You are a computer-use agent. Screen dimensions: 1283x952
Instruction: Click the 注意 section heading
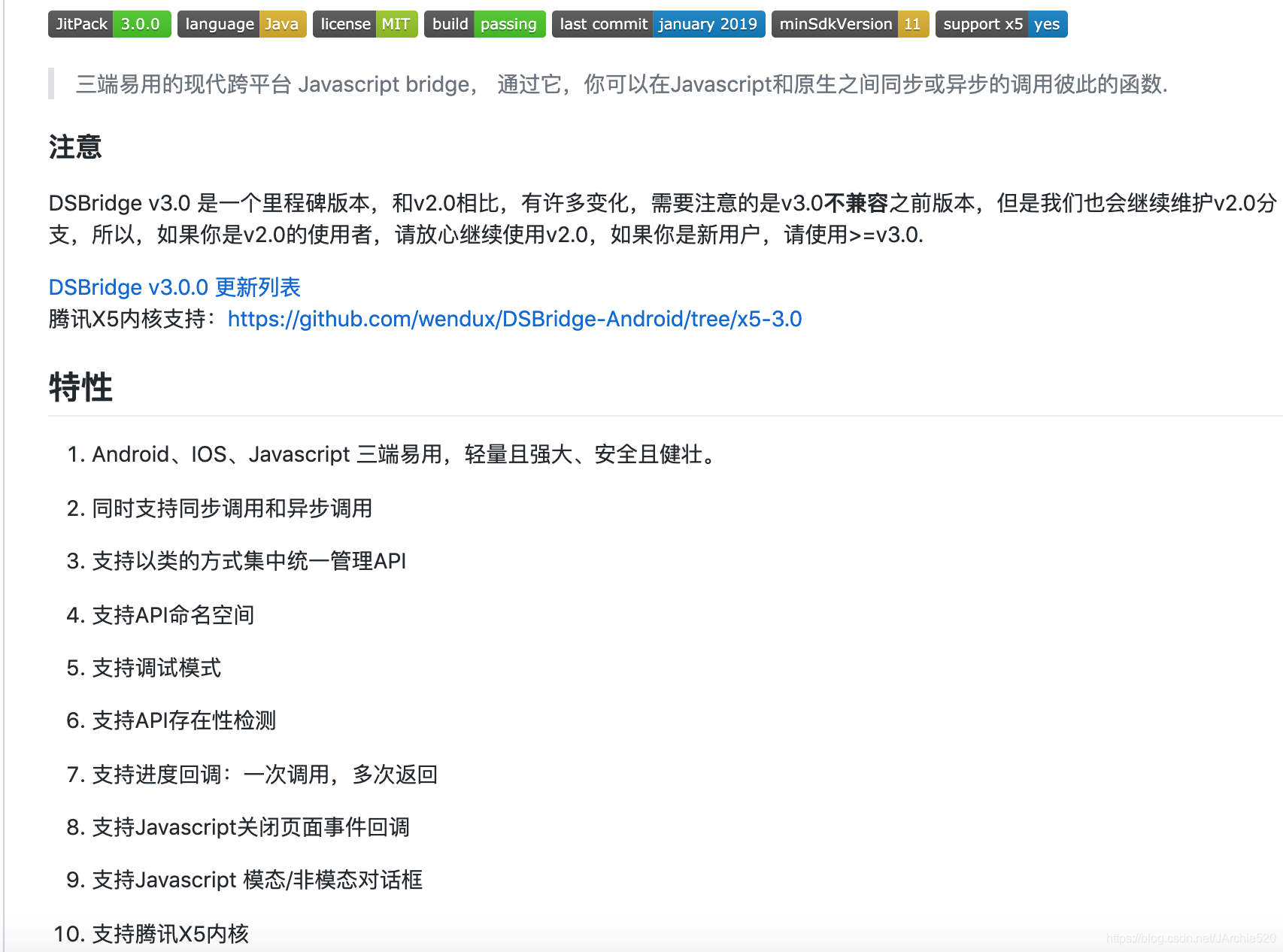click(75, 147)
